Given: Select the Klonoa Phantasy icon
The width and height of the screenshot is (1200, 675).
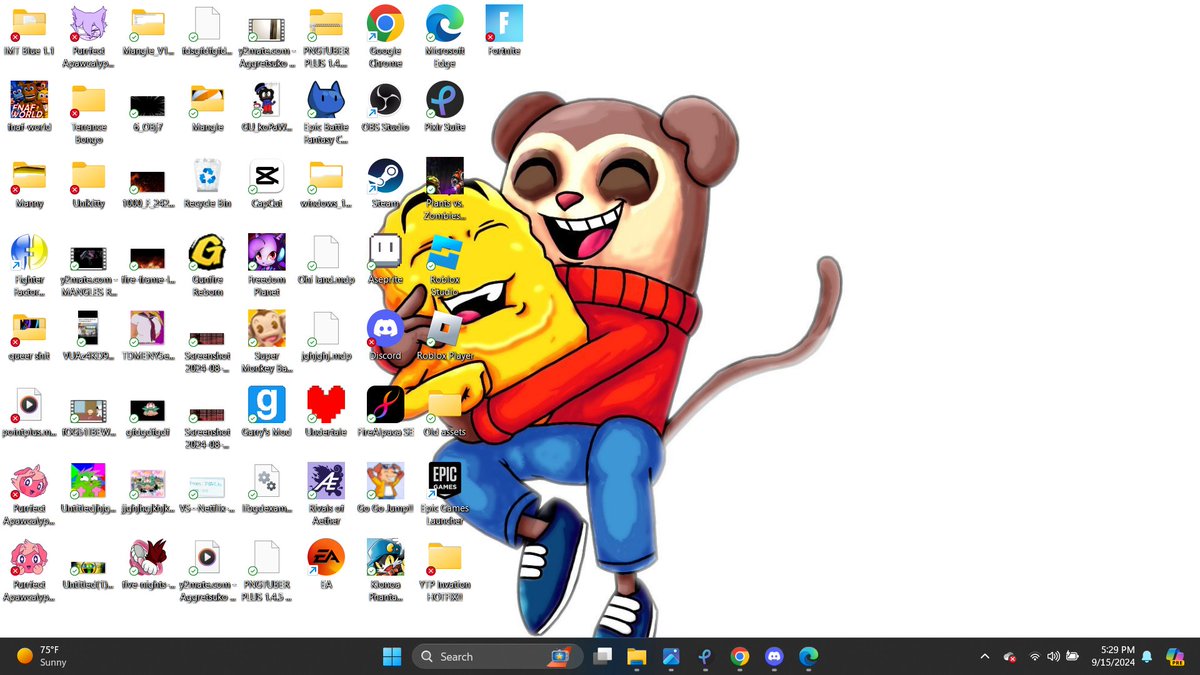Looking at the screenshot, I should [385, 569].
